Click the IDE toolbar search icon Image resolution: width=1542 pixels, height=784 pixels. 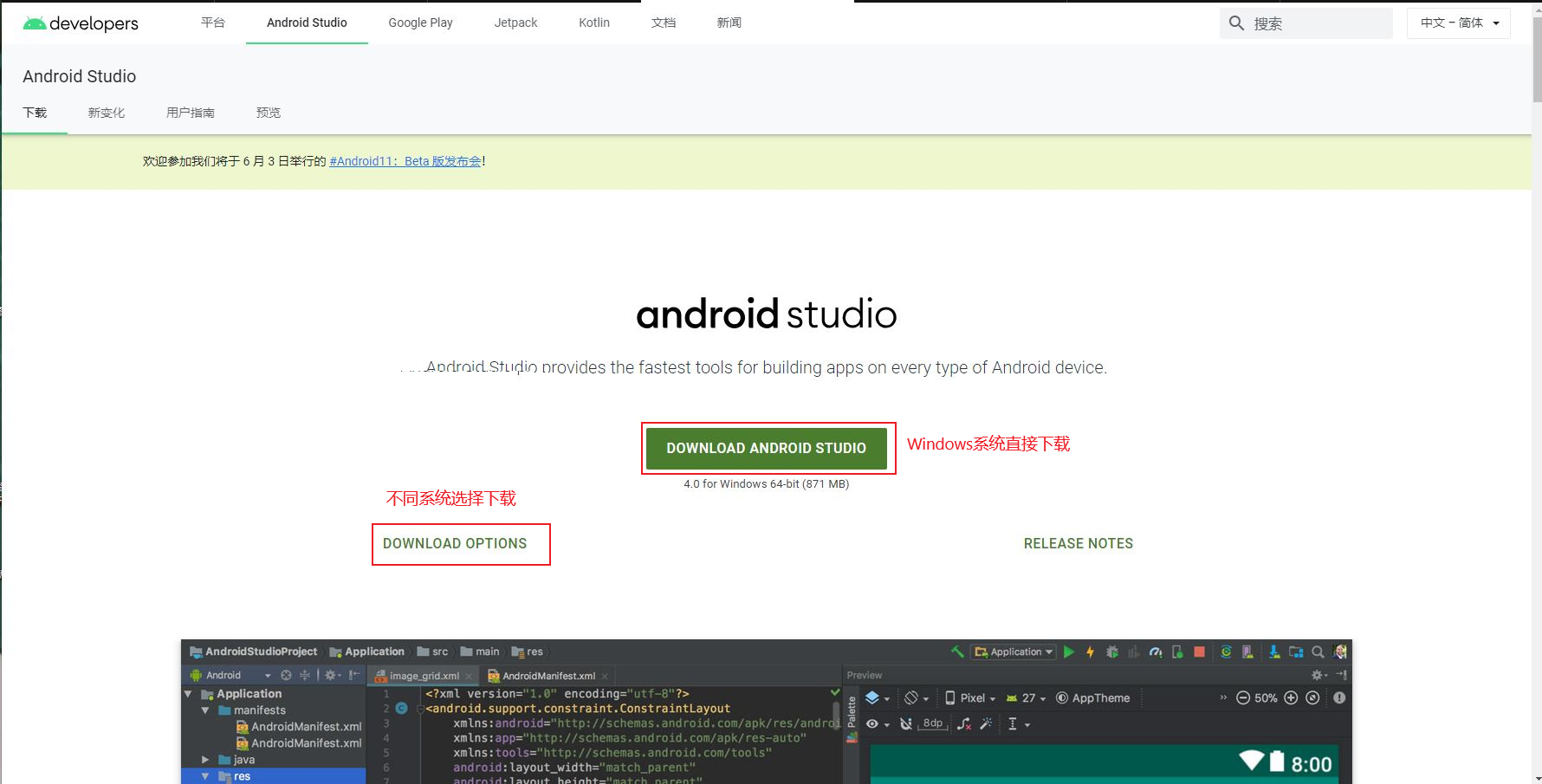(1318, 651)
